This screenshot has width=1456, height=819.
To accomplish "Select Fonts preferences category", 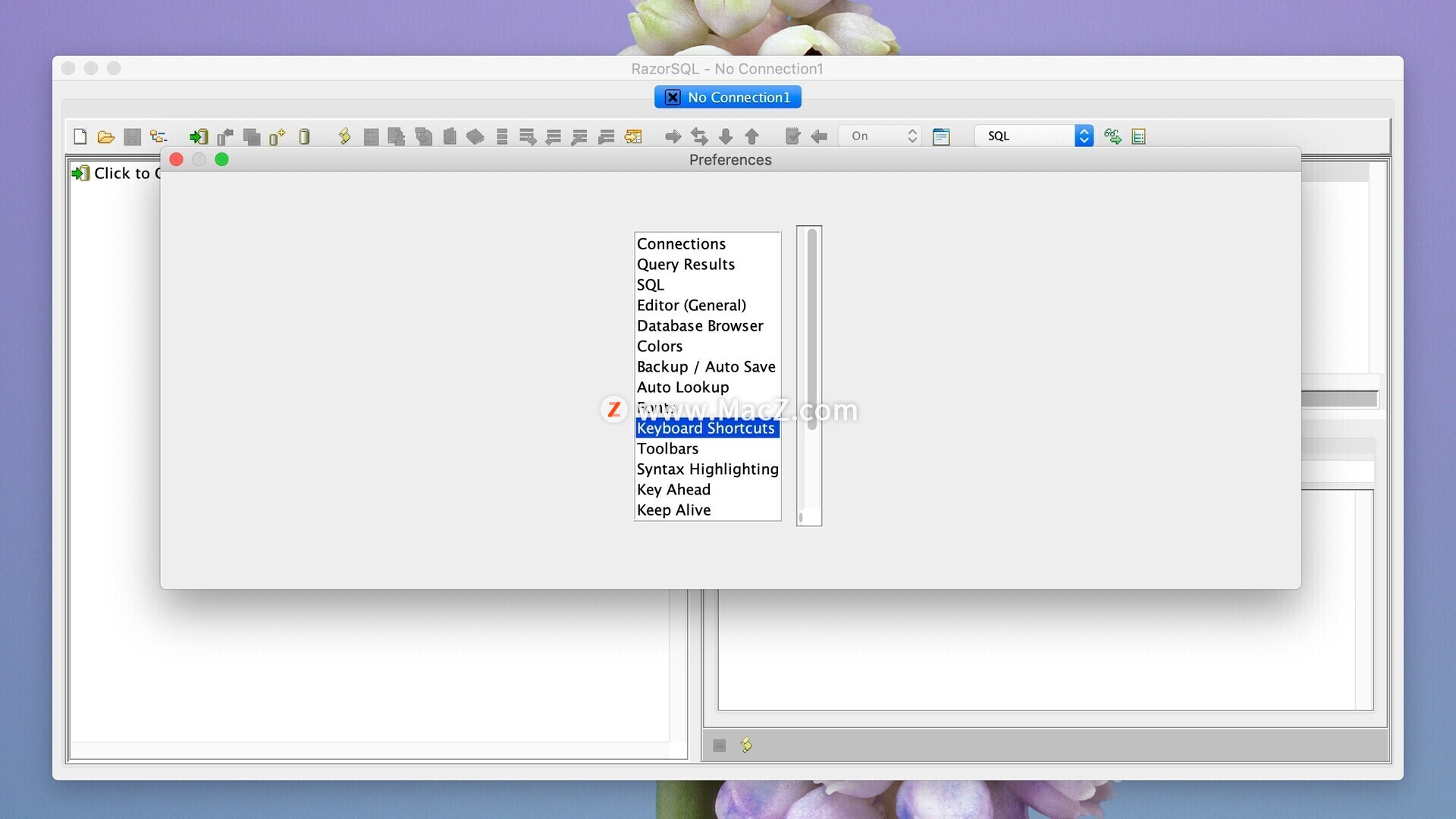I will point(708,408).
